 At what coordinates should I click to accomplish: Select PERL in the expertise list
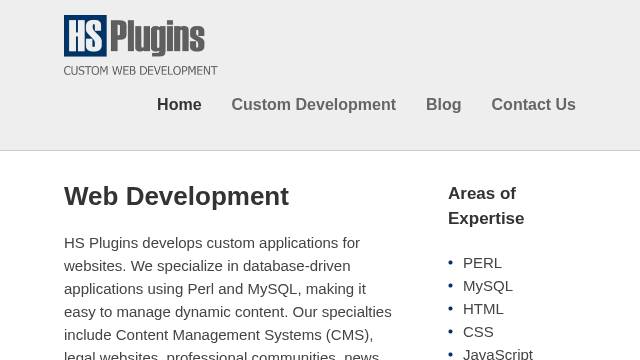tap(482, 263)
